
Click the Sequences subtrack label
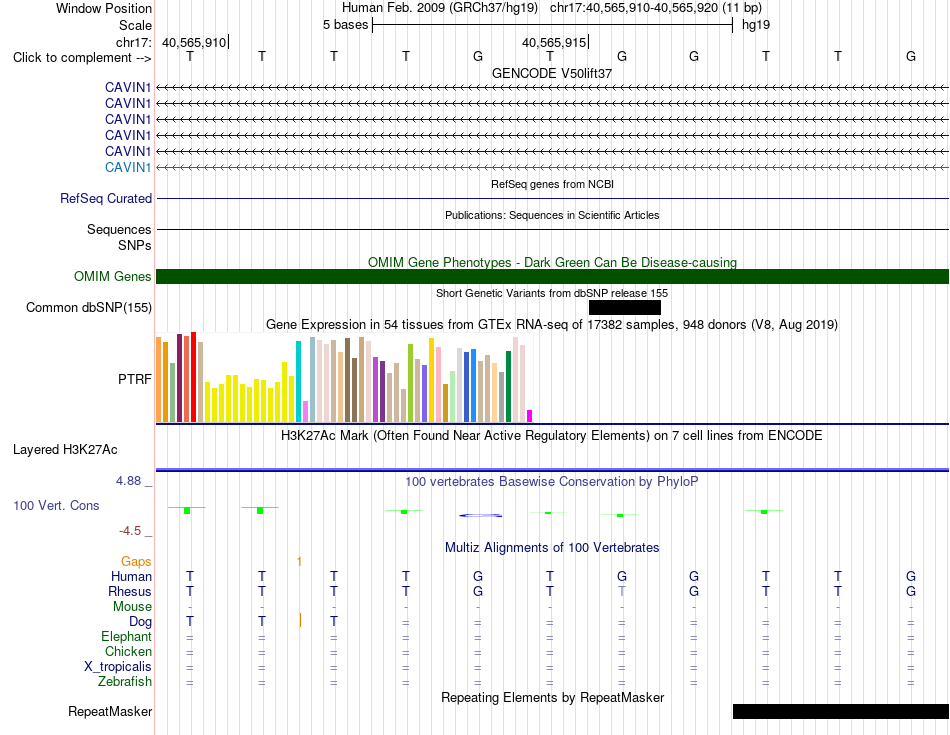(x=119, y=230)
